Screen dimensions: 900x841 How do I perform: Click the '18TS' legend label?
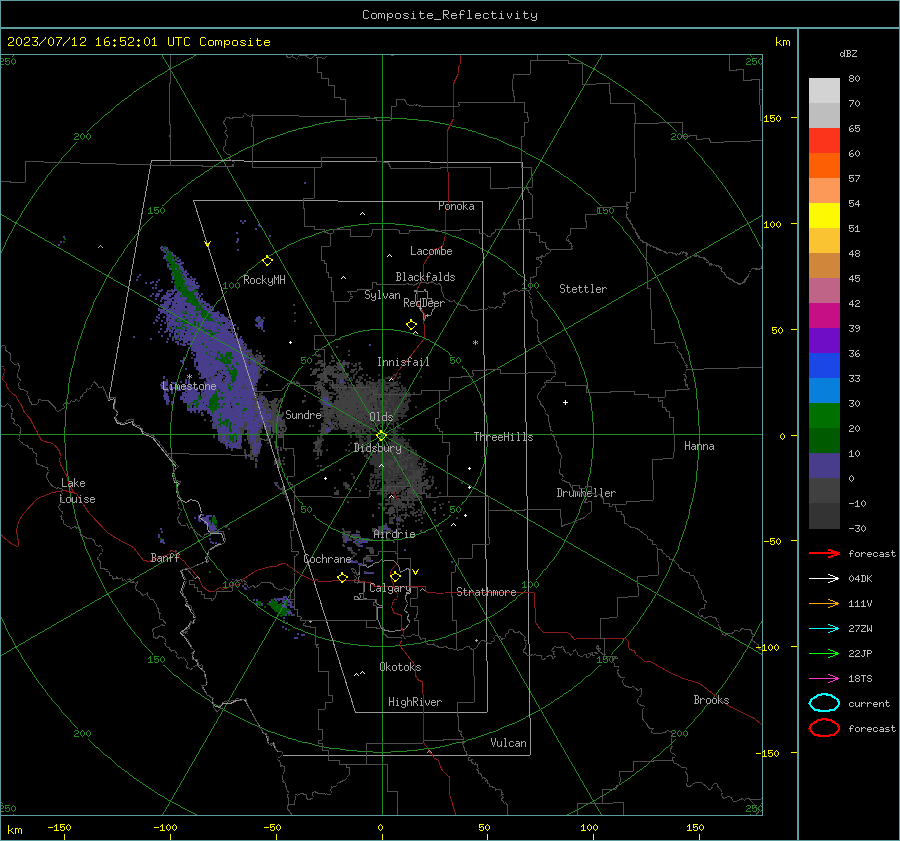point(860,679)
